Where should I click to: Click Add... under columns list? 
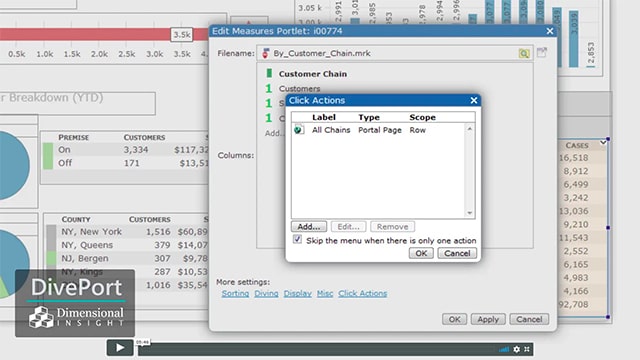point(274,133)
